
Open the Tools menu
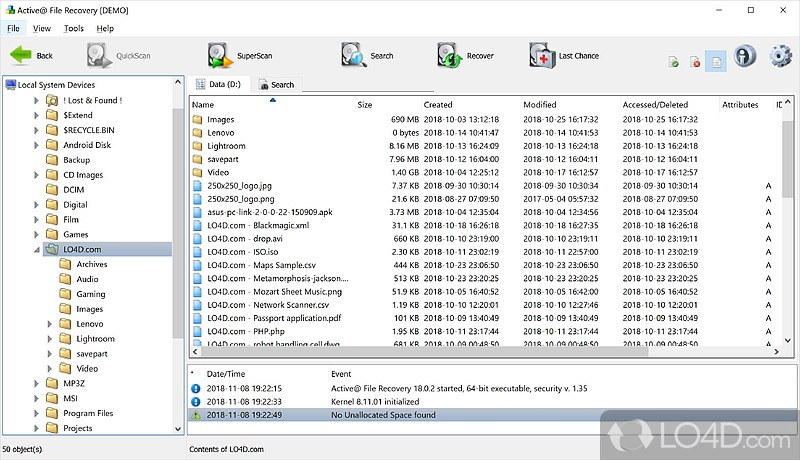[x=73, y=28]
